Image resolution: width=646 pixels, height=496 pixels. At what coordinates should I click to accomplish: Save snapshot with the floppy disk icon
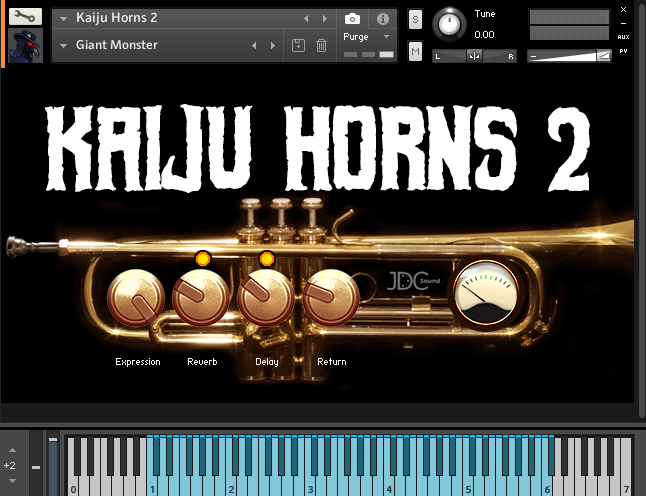coord(298,45)
